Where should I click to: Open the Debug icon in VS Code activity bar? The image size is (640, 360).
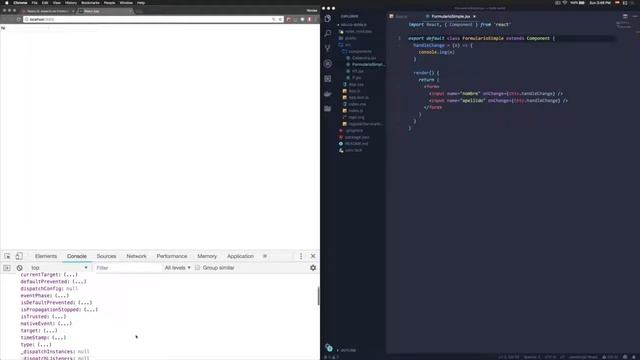pos(328,63)
